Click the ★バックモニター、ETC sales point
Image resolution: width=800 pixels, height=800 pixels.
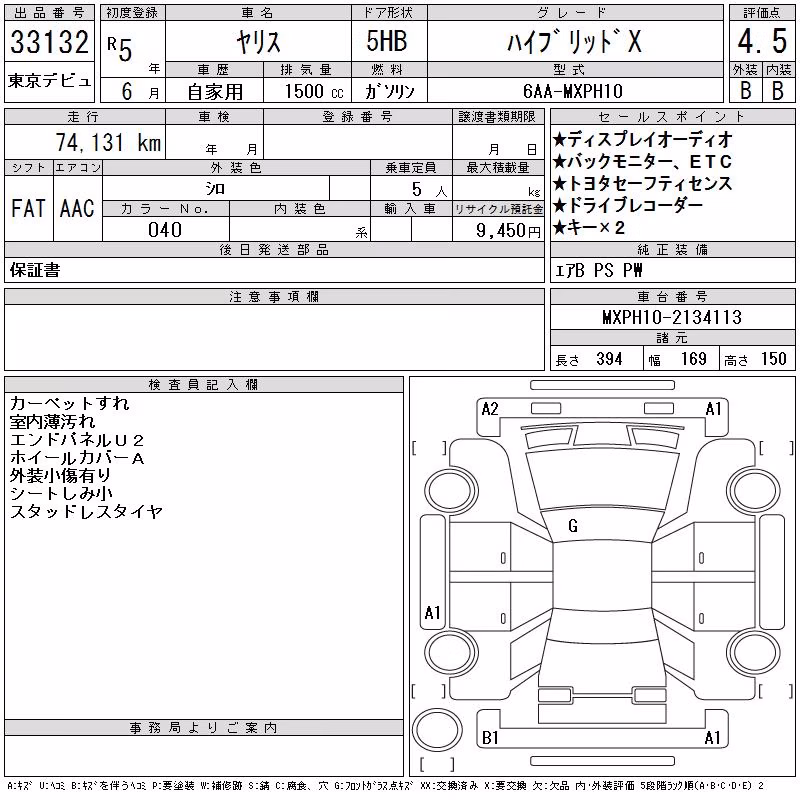tap(642, 162)
